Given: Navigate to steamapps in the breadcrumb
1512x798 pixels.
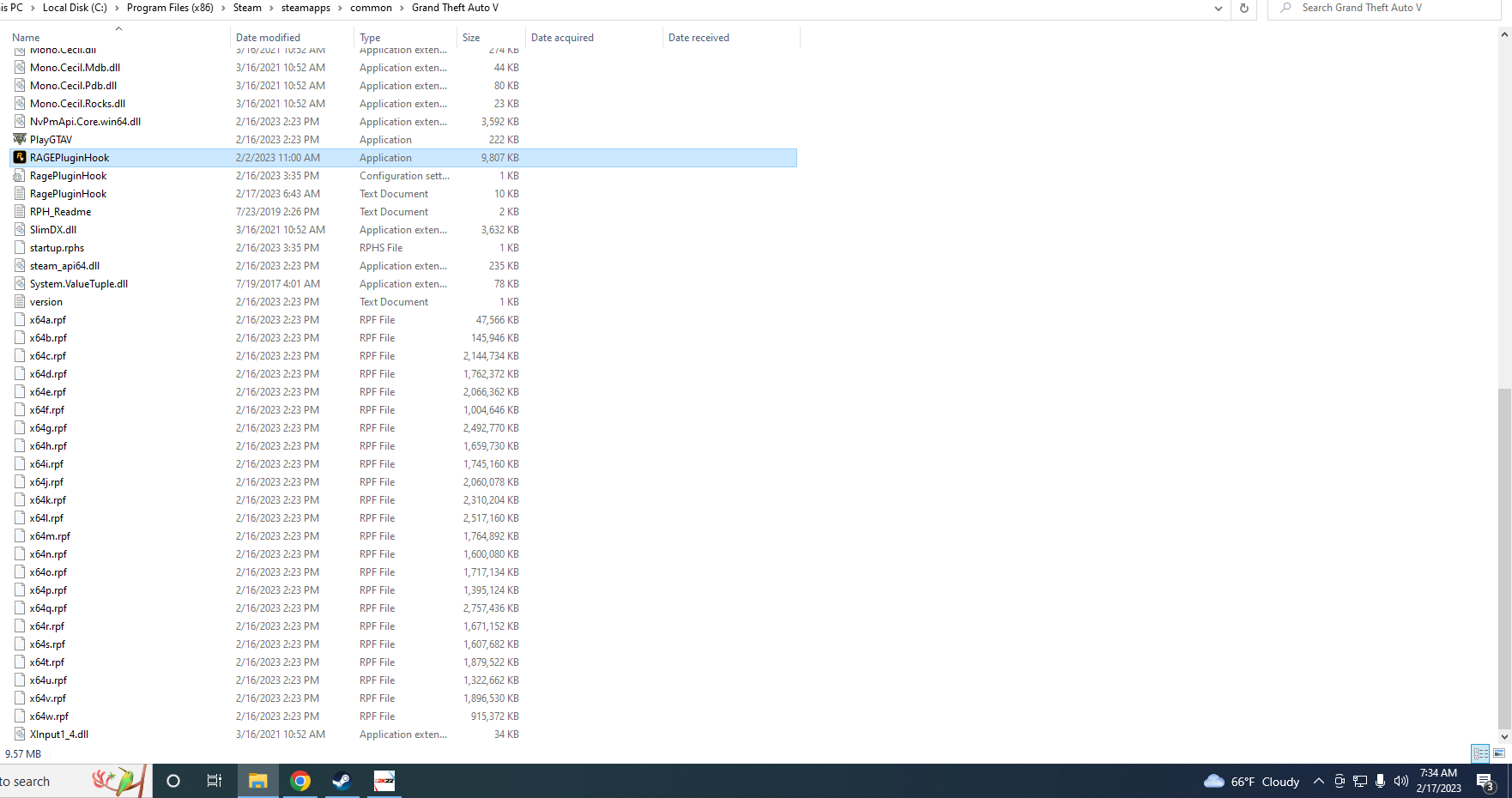Looking at the screenshot, I should point(305,8).
